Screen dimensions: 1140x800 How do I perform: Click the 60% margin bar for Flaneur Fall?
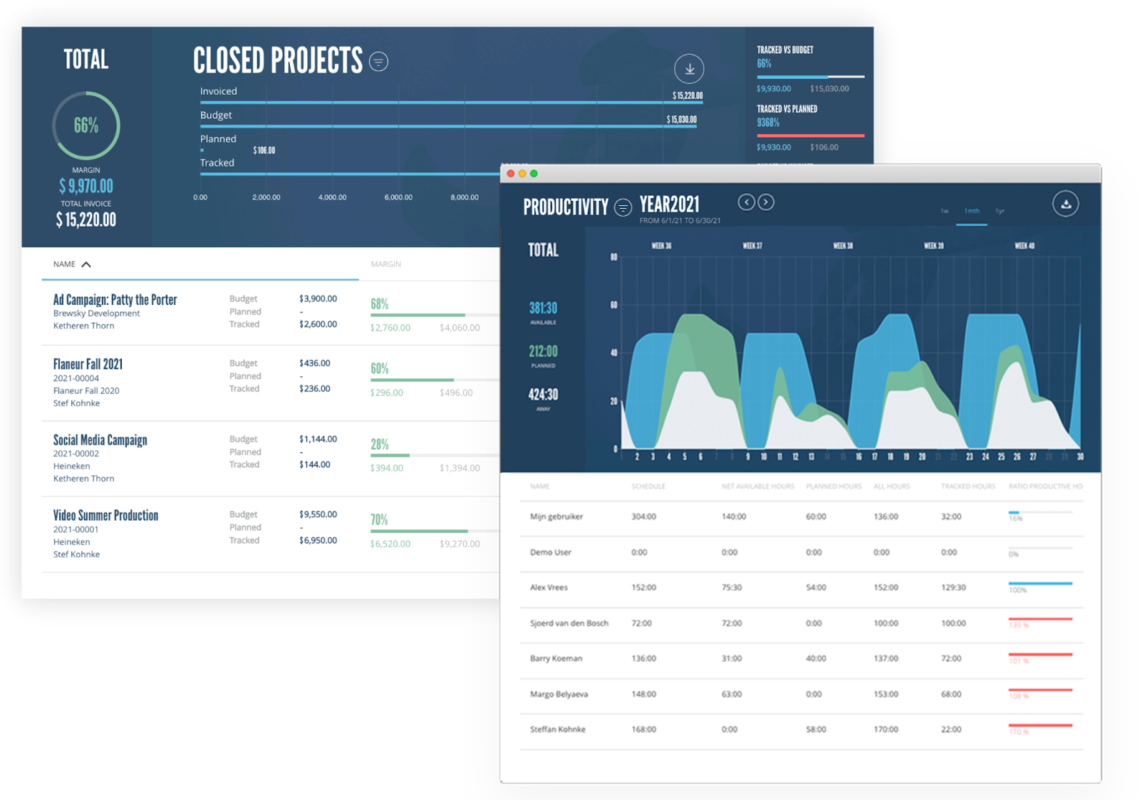pos(434,380)
